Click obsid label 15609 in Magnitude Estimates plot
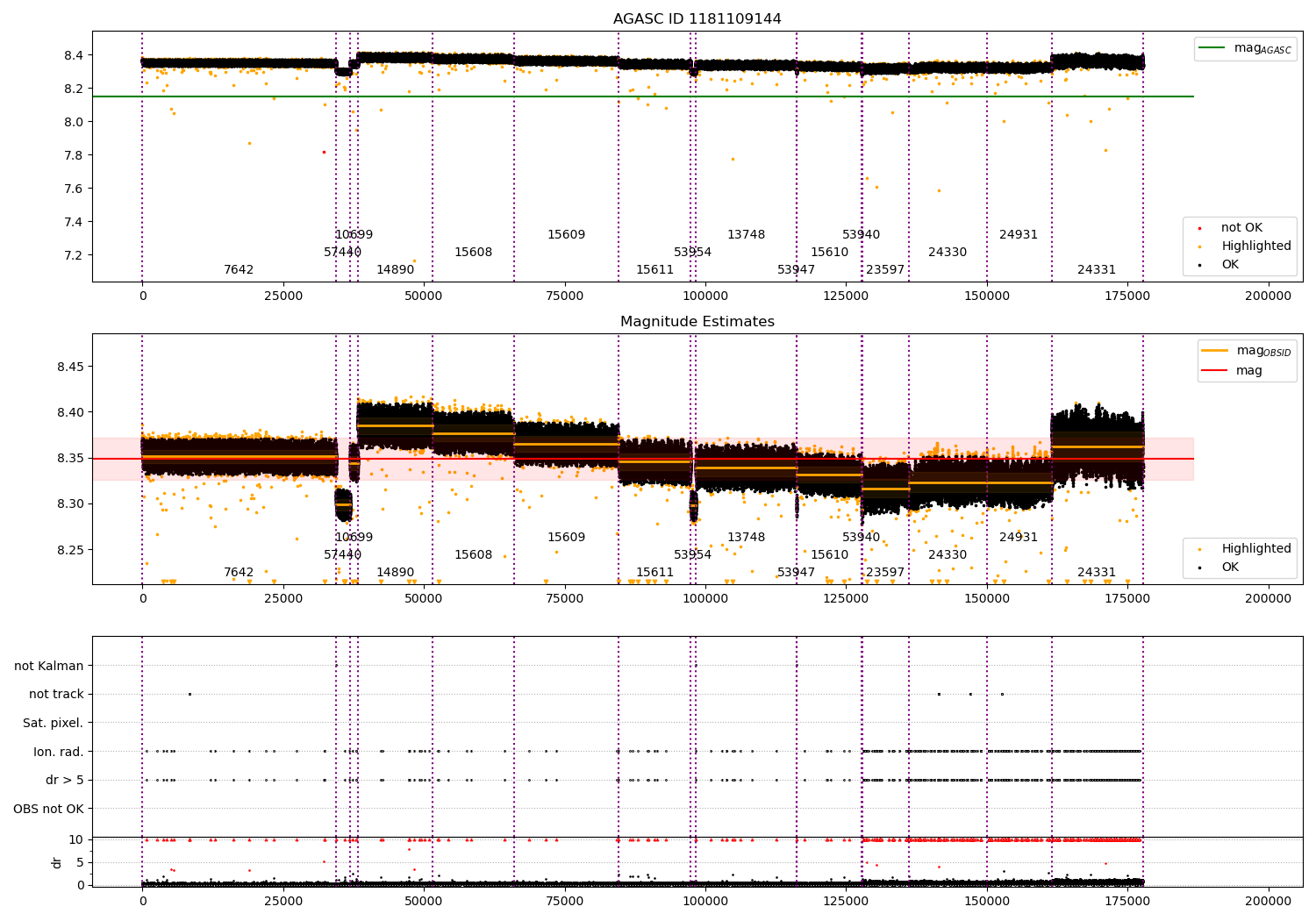 click(x=566, y=537)
